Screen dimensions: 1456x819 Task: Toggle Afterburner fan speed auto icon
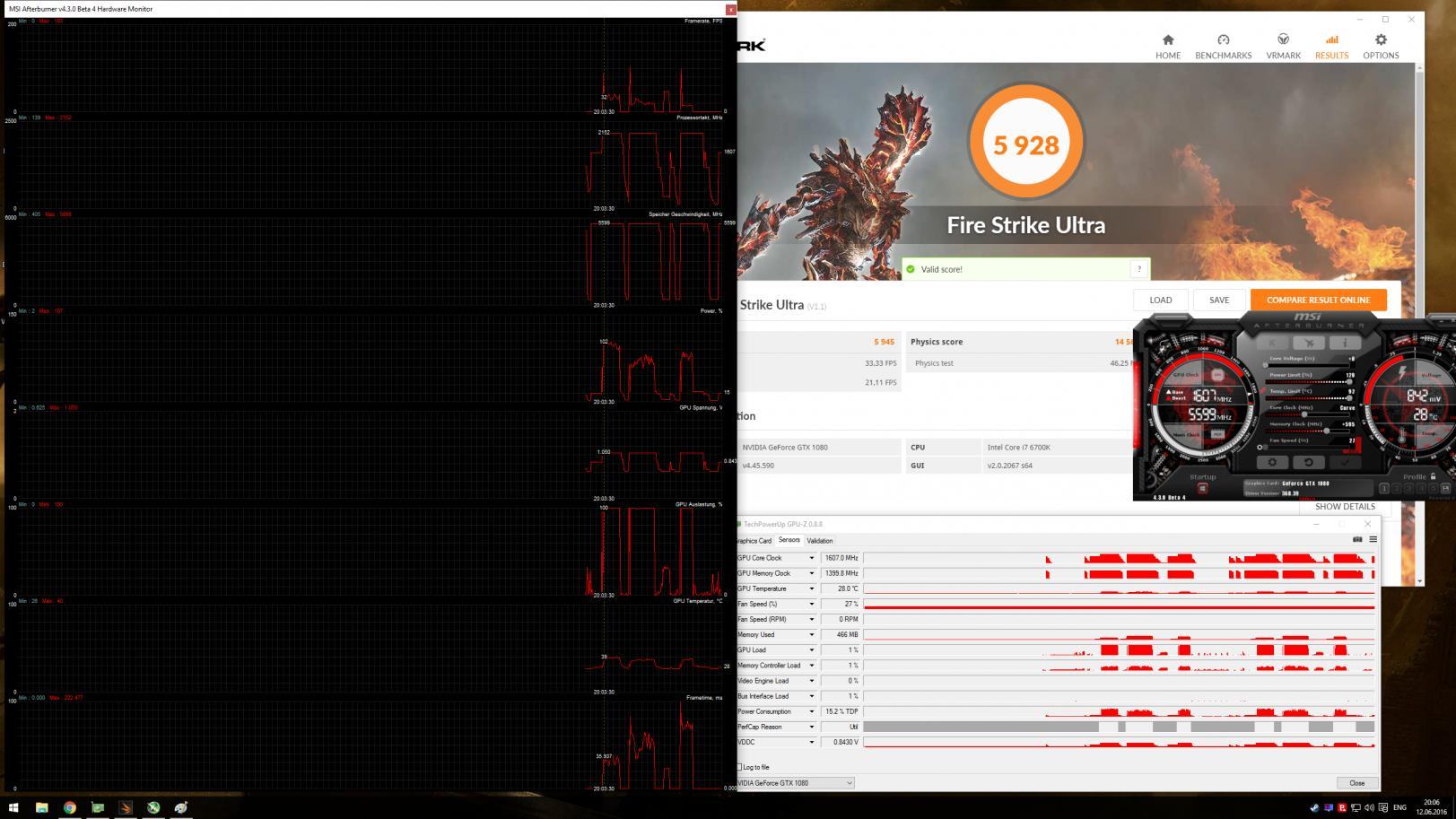click(1260, 448)
